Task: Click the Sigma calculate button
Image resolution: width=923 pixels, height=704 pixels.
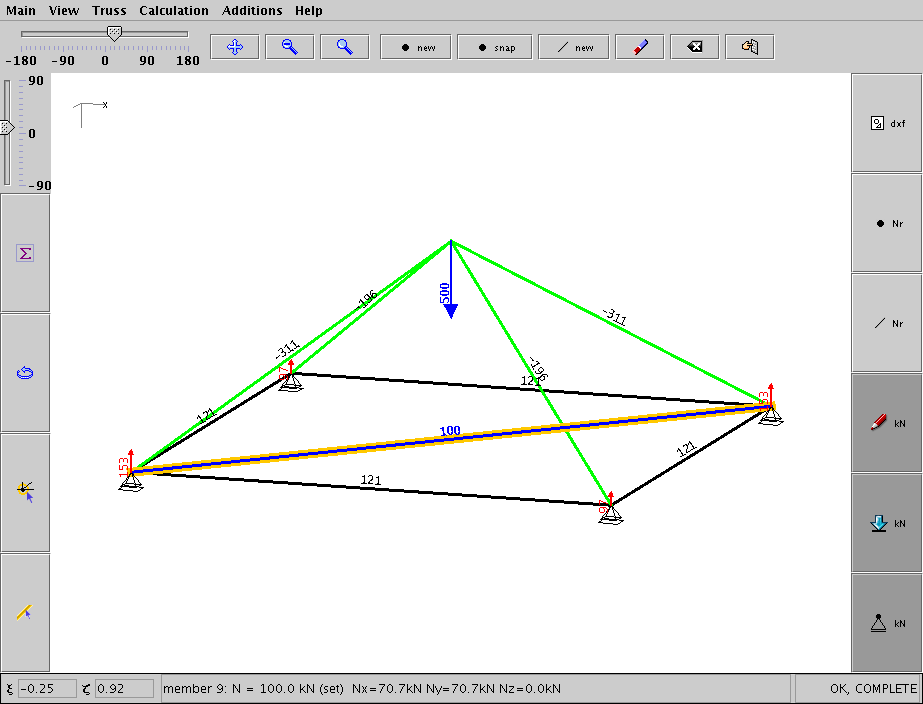Action: click(x=25, y=253)
